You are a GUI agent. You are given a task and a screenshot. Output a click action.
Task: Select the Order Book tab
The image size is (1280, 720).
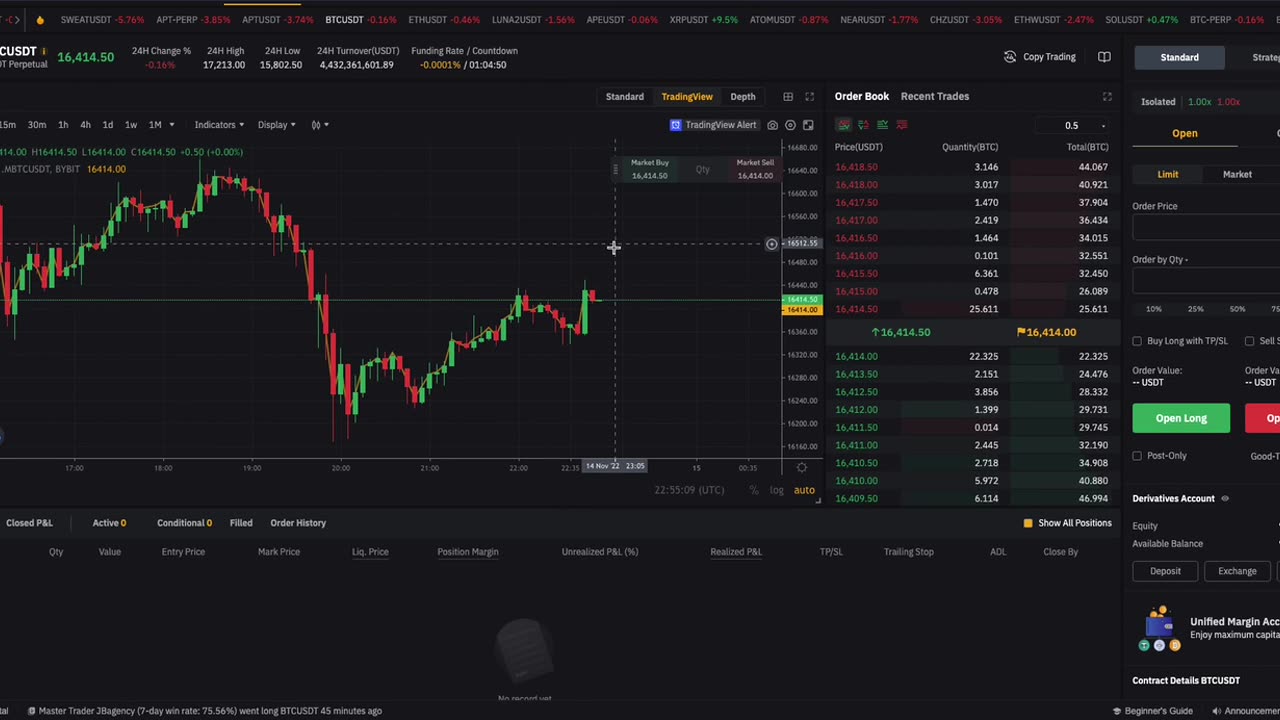[862, 96]
